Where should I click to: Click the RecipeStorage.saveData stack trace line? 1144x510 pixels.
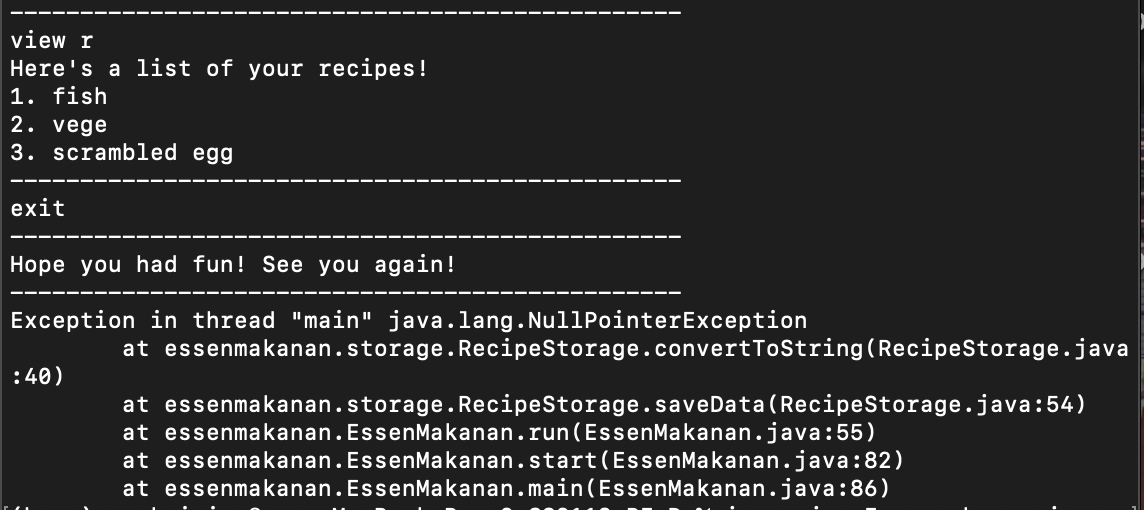pos(604,405)
